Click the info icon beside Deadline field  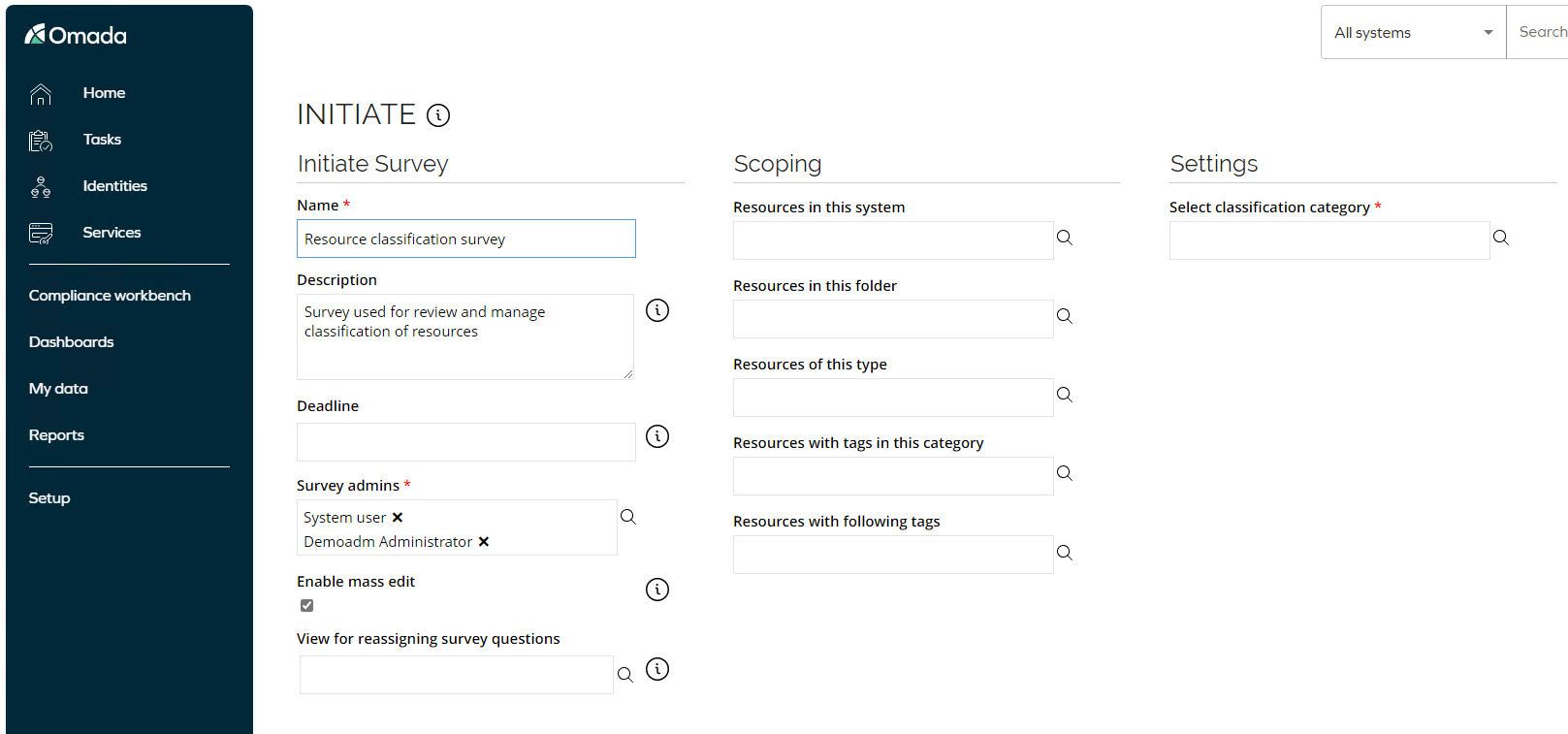tap(657, 436)
